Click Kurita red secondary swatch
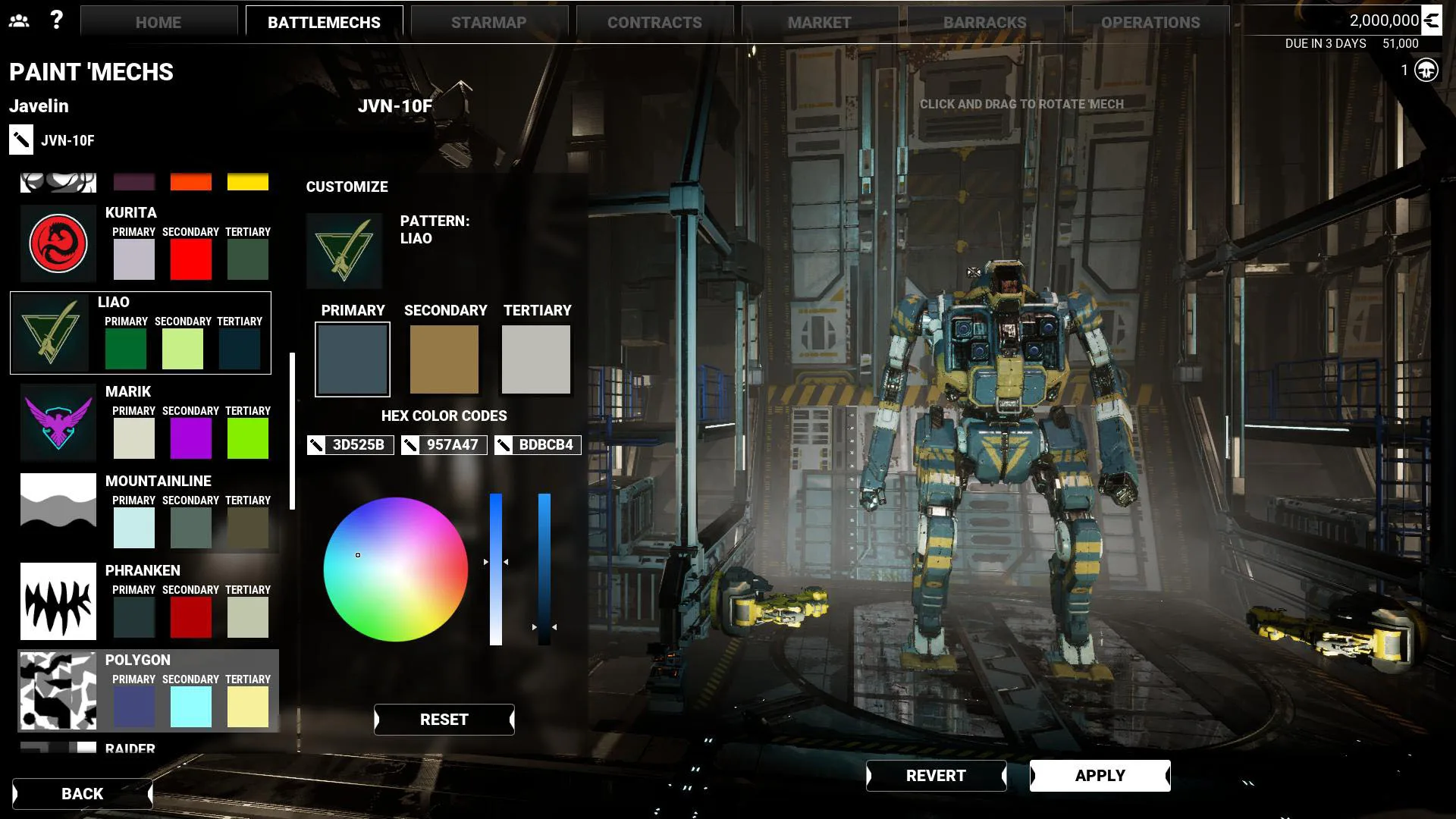 (x=191, y=259)
